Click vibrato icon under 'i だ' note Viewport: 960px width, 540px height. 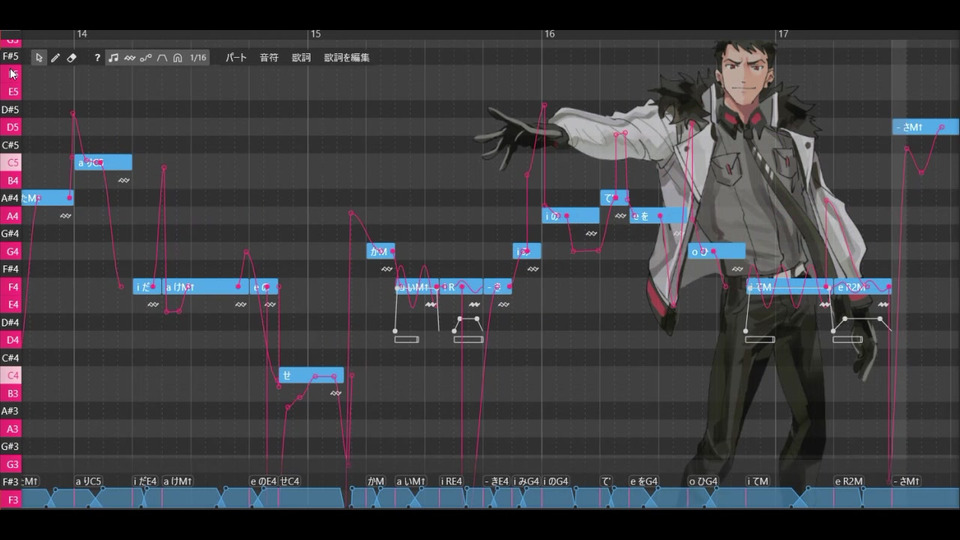(153, 304)
